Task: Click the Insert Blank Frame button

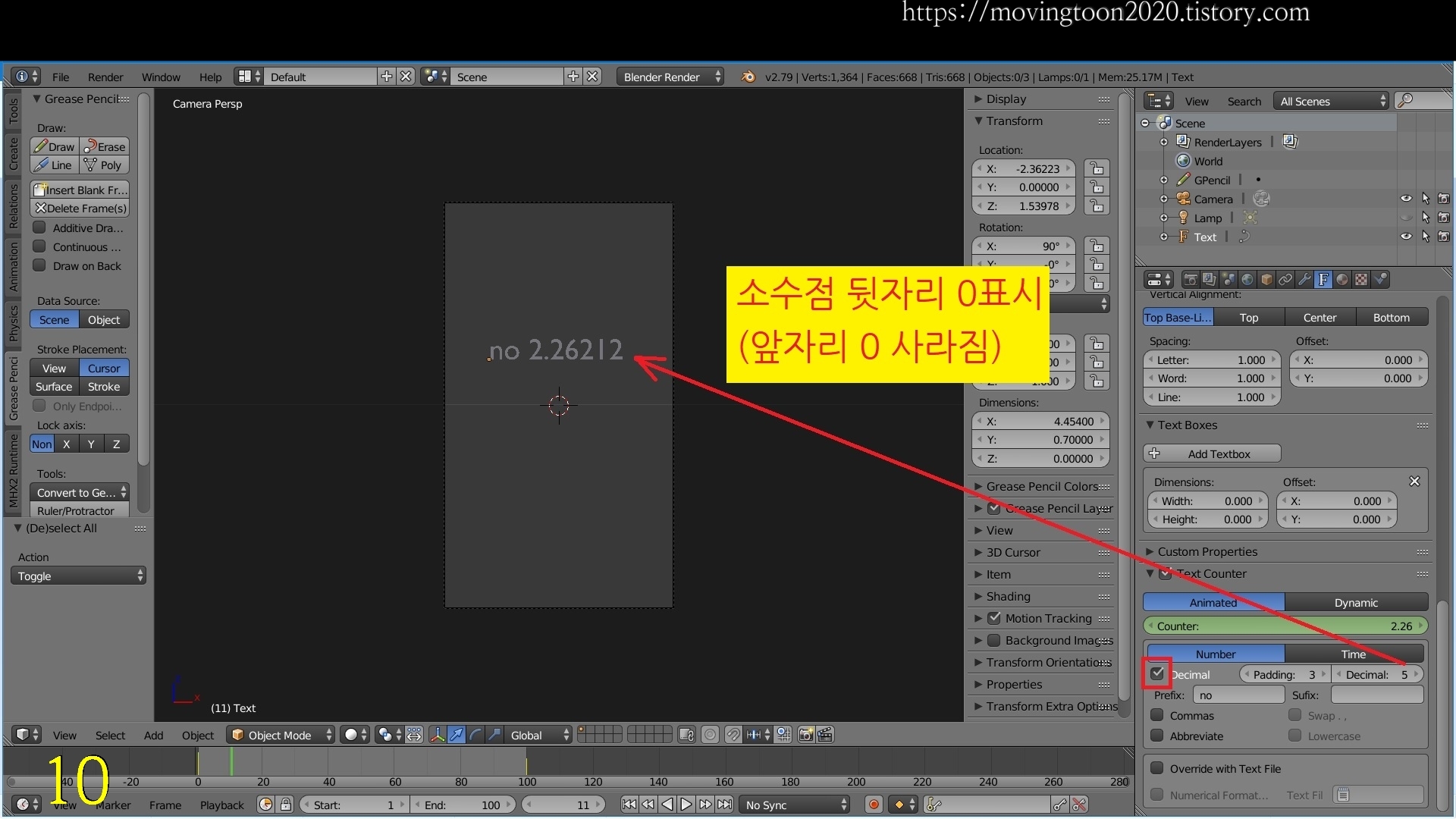Action: click(x=80, y=190)
